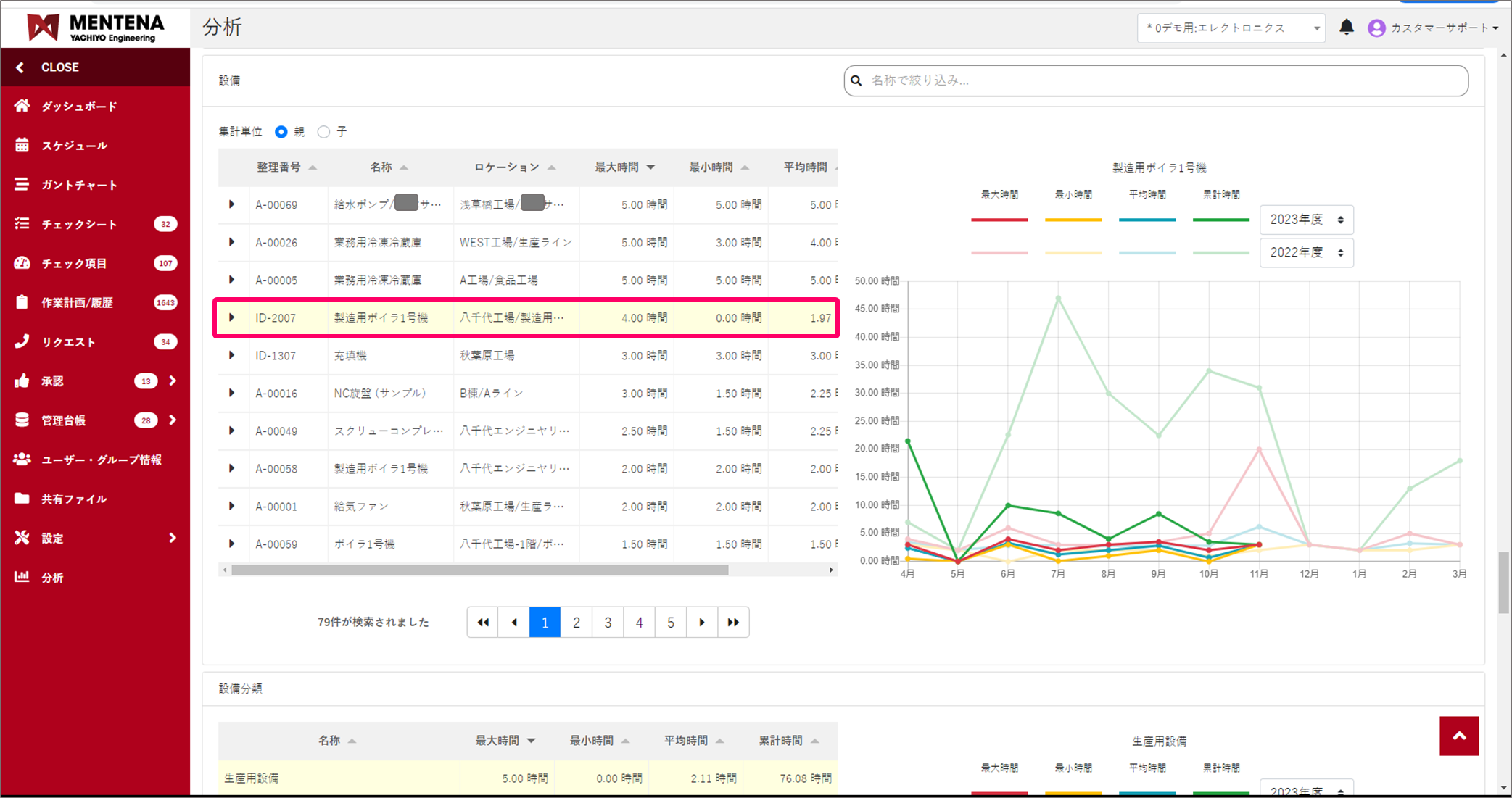Open shared files folder icon
This screenshot has width=1512, height=798.
click(x=22, y=499)
